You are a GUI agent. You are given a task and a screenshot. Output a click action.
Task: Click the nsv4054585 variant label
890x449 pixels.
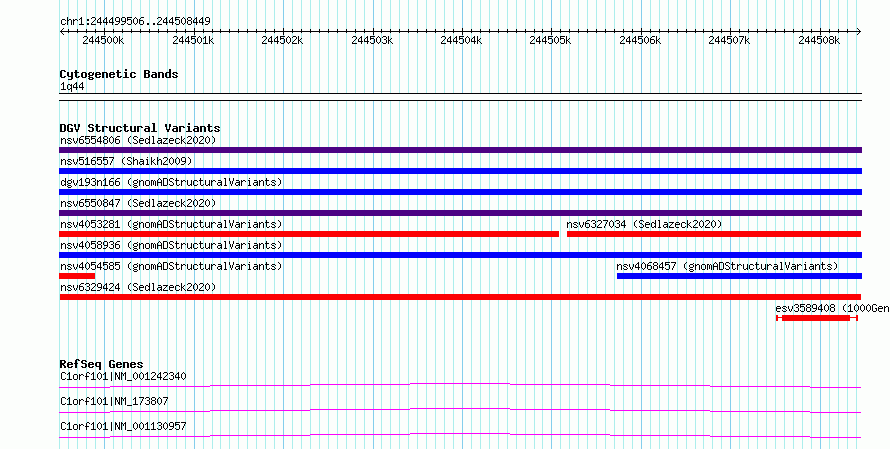click(171, 266)
